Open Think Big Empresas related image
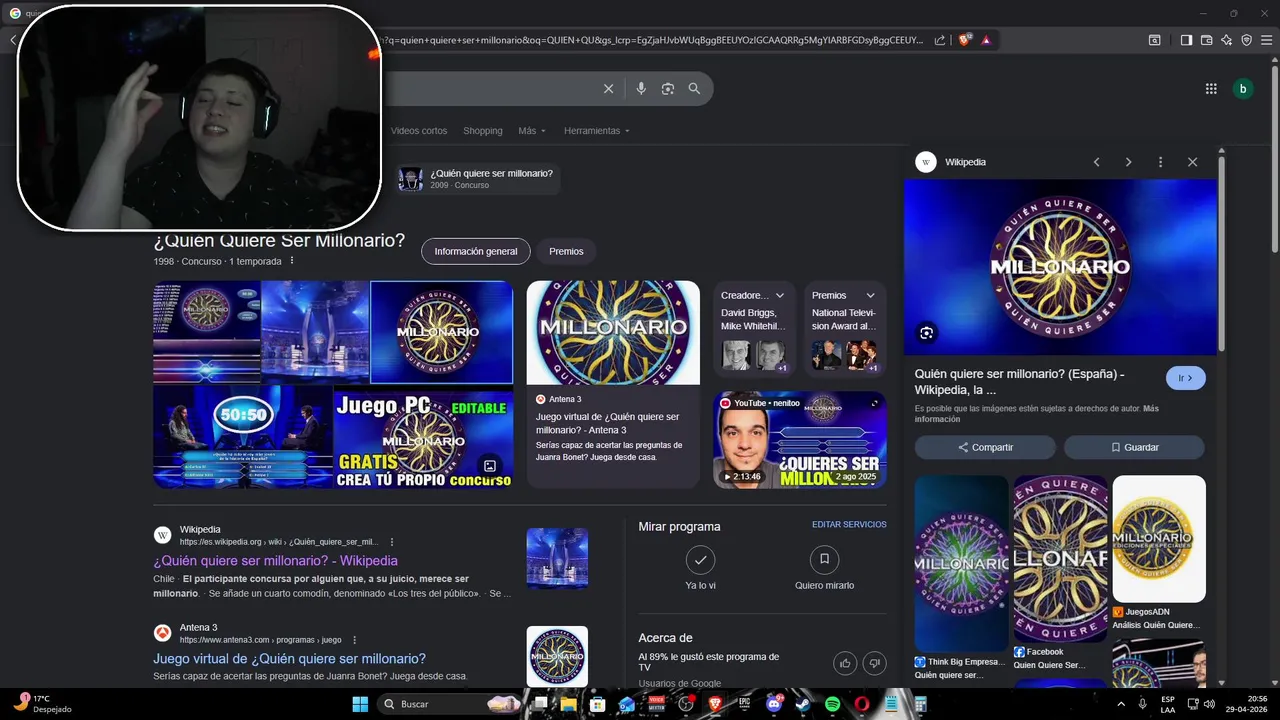This screenshot has height=720, width=1280. point(961,563)
